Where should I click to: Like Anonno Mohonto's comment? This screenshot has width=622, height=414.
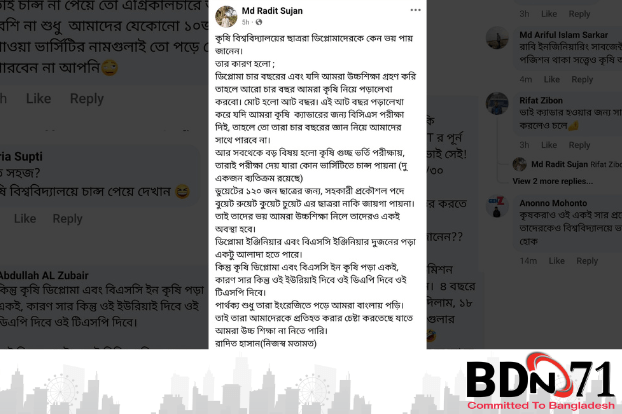(x=557, y=261)
